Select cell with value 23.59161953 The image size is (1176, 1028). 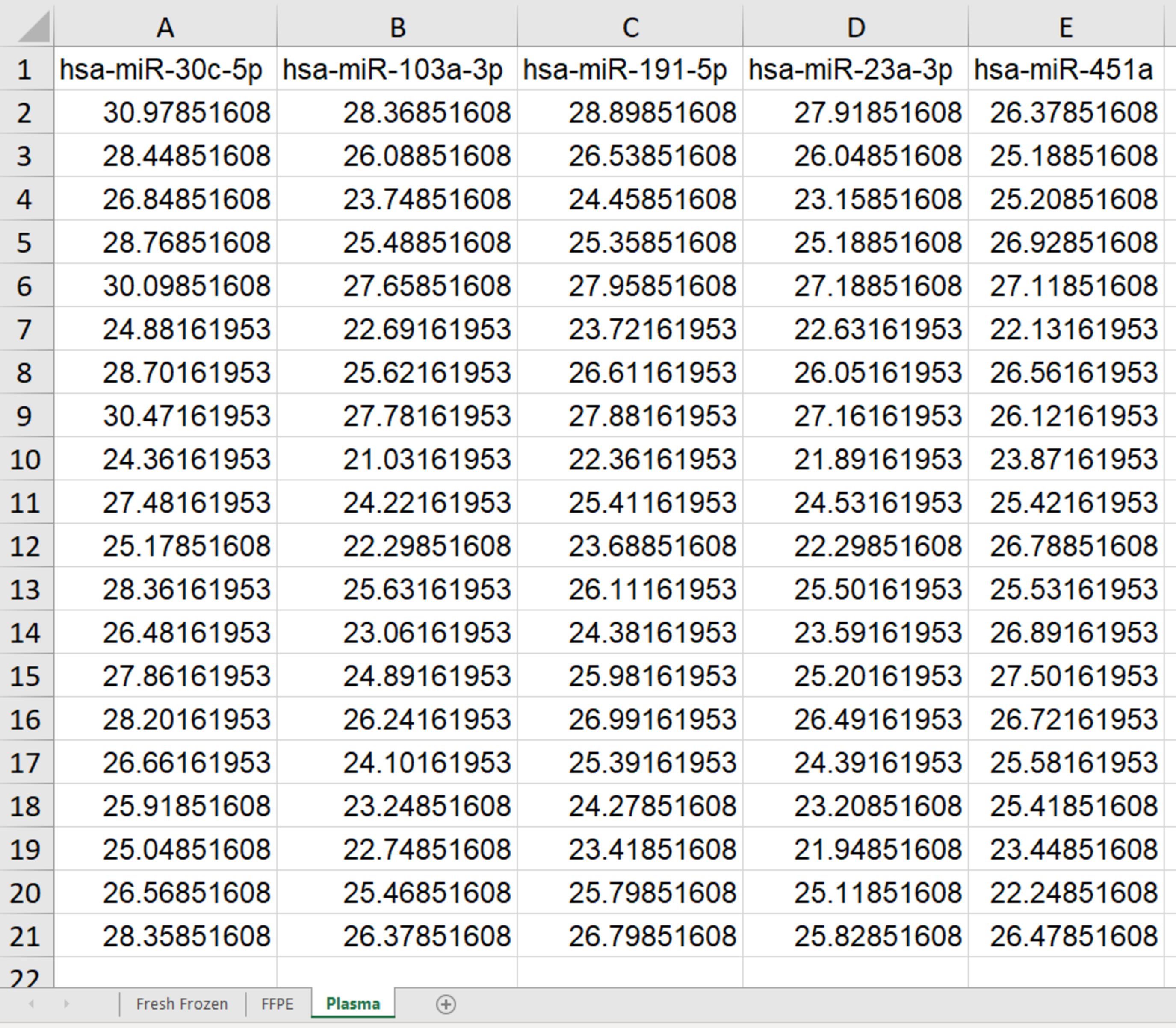point(856,632)
